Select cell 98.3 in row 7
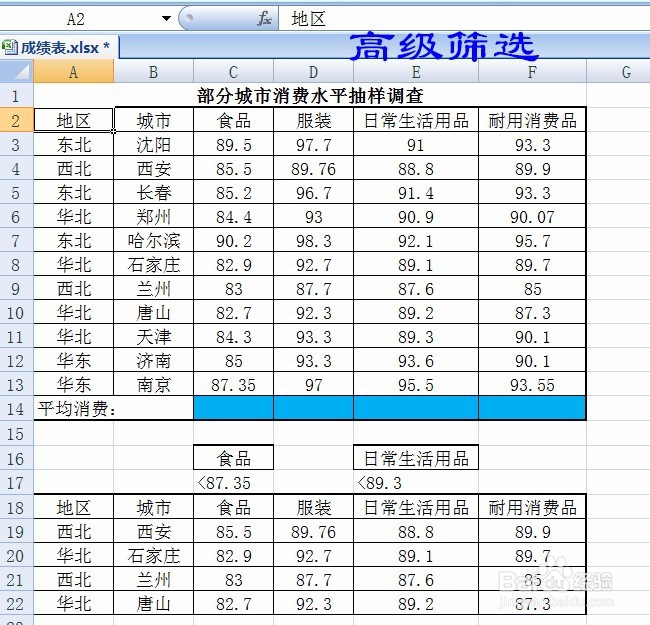The height and width of the screenshot is (625, 650). [313, 241]
